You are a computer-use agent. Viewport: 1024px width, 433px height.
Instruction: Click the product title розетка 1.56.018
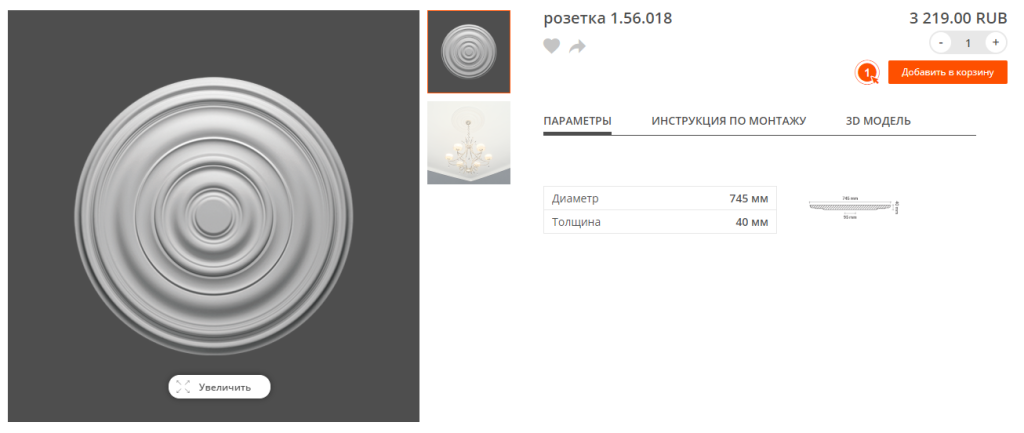(608, 18)
